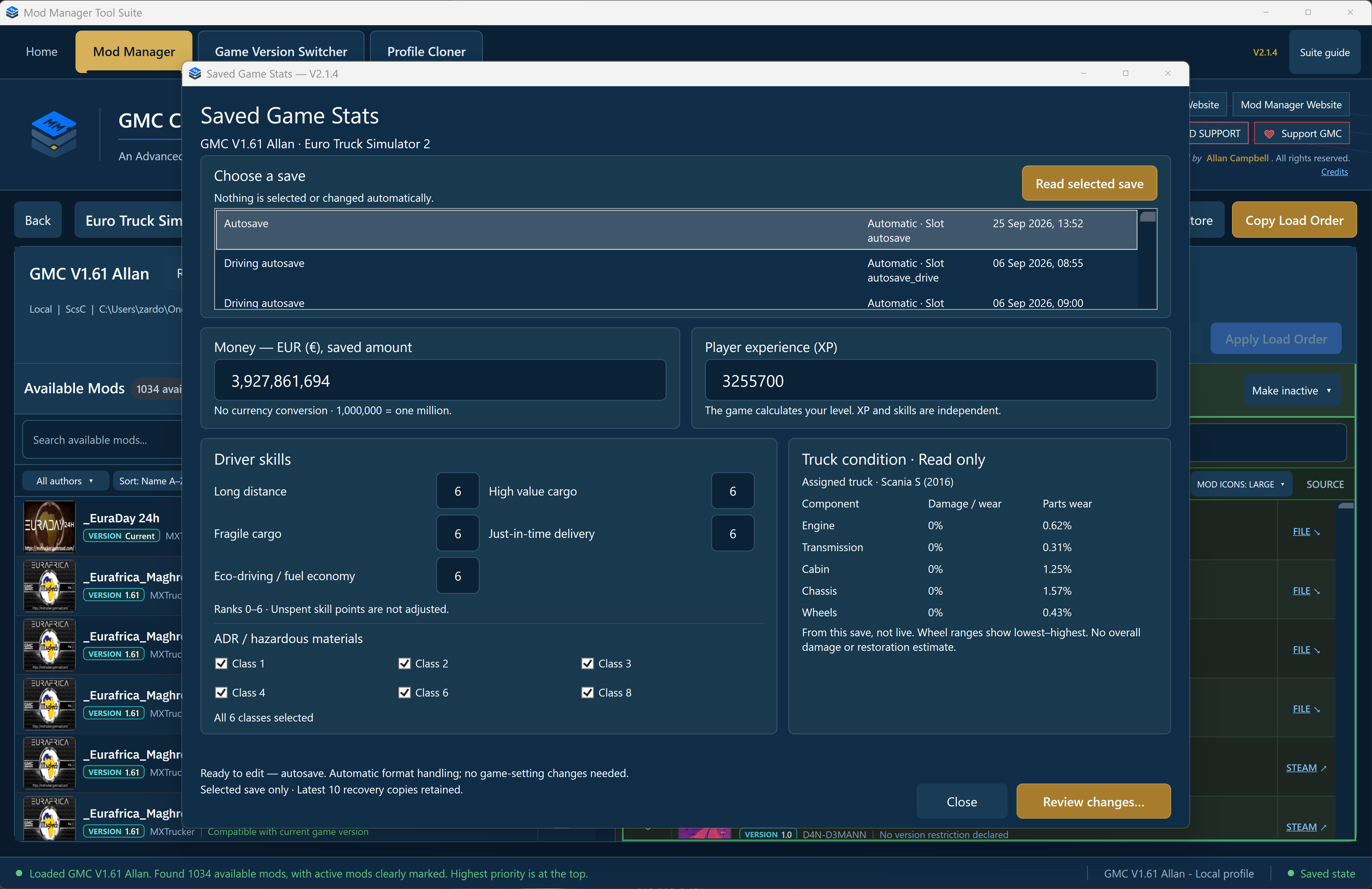The height and width of the screenshot is (889, 1372).
Task: Click the Player experience XP field
Action: coord(930,380)
